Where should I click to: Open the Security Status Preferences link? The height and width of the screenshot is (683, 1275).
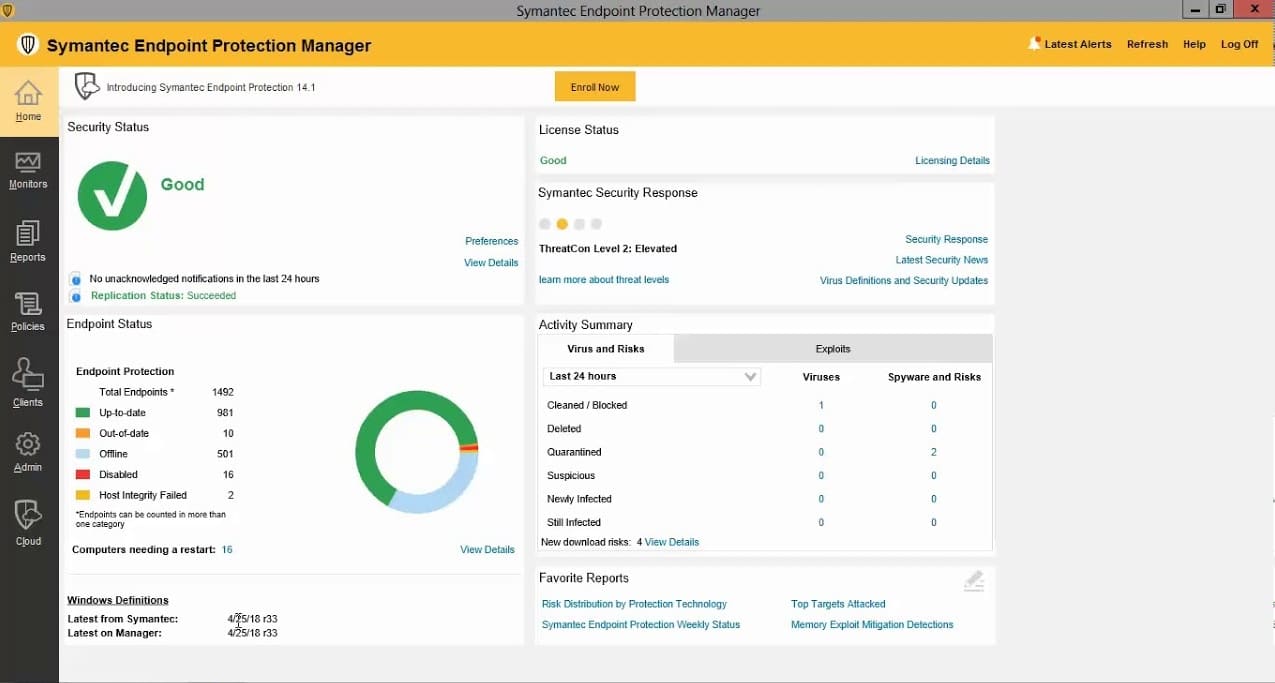point(491,241)
